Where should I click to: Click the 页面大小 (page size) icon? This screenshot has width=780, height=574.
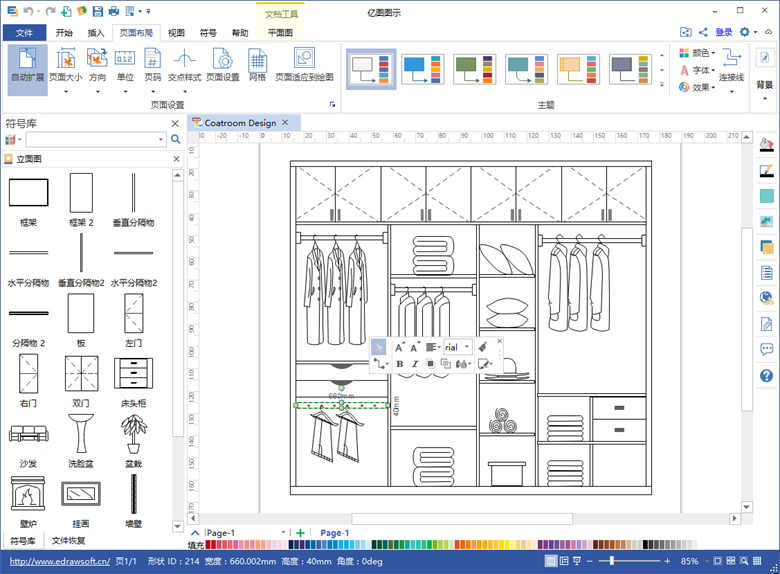pos(65,64)
